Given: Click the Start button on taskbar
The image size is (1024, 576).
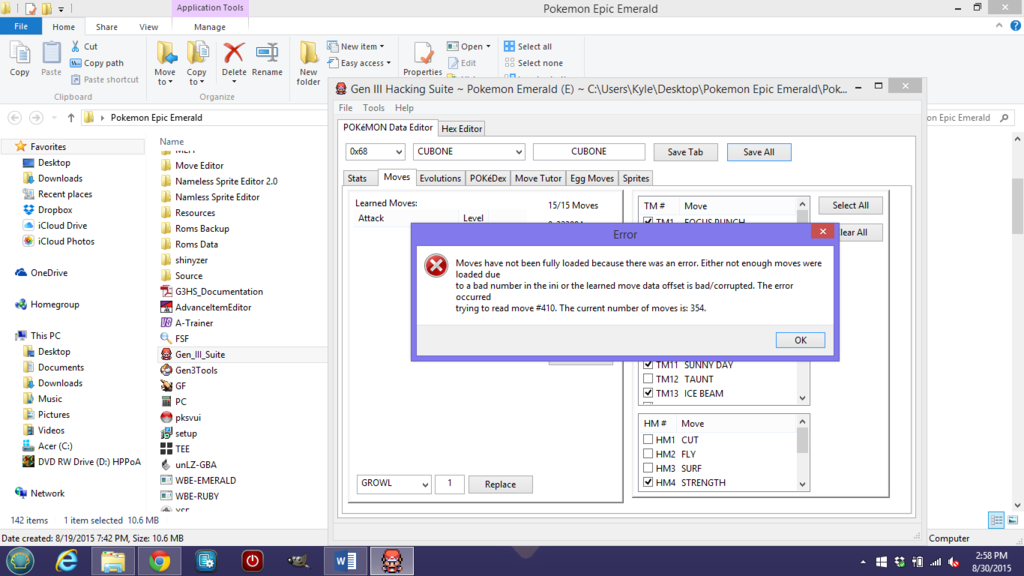Looking at the screenshot, I should 20,561.
